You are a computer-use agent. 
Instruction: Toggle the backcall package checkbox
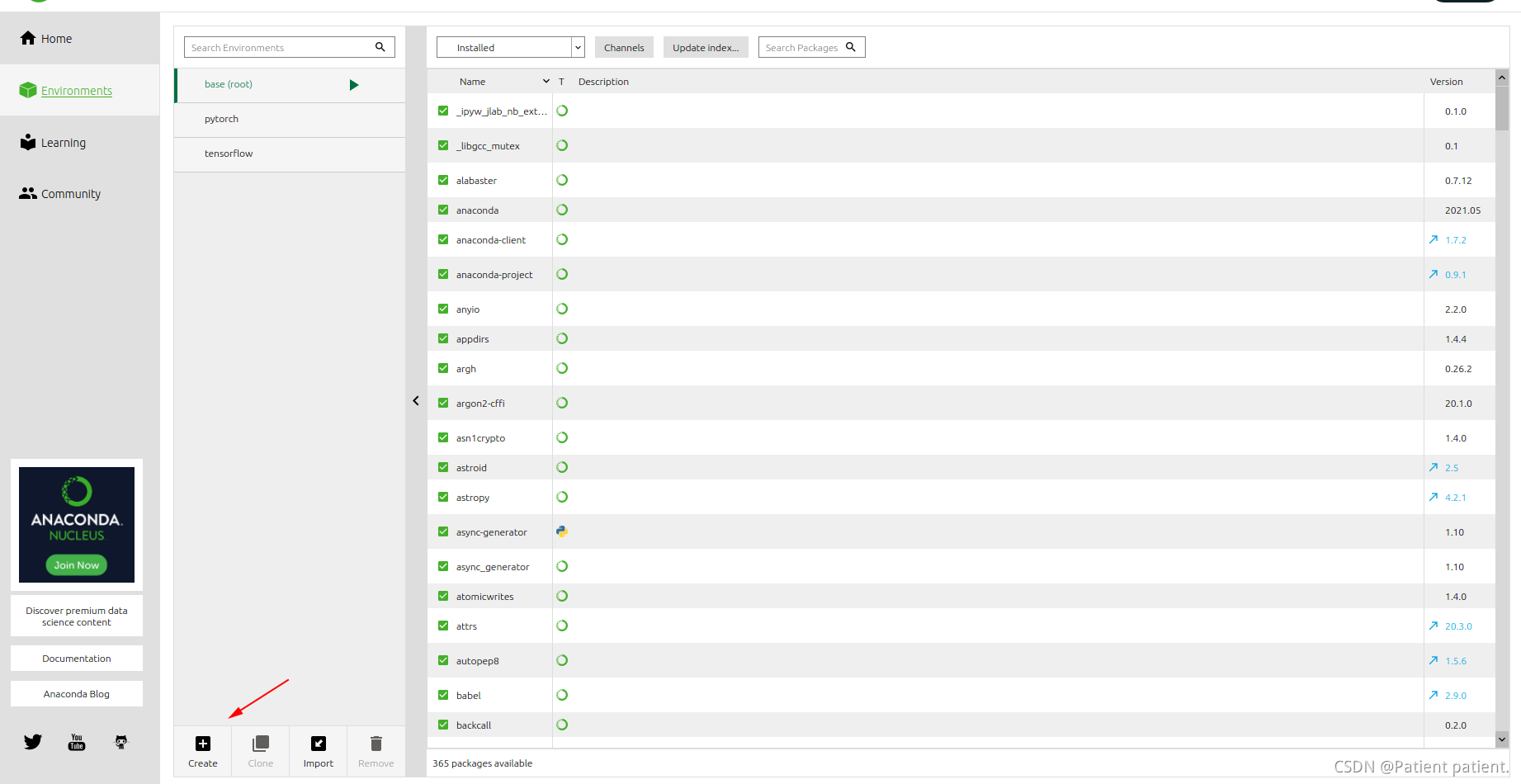point(443,725)
